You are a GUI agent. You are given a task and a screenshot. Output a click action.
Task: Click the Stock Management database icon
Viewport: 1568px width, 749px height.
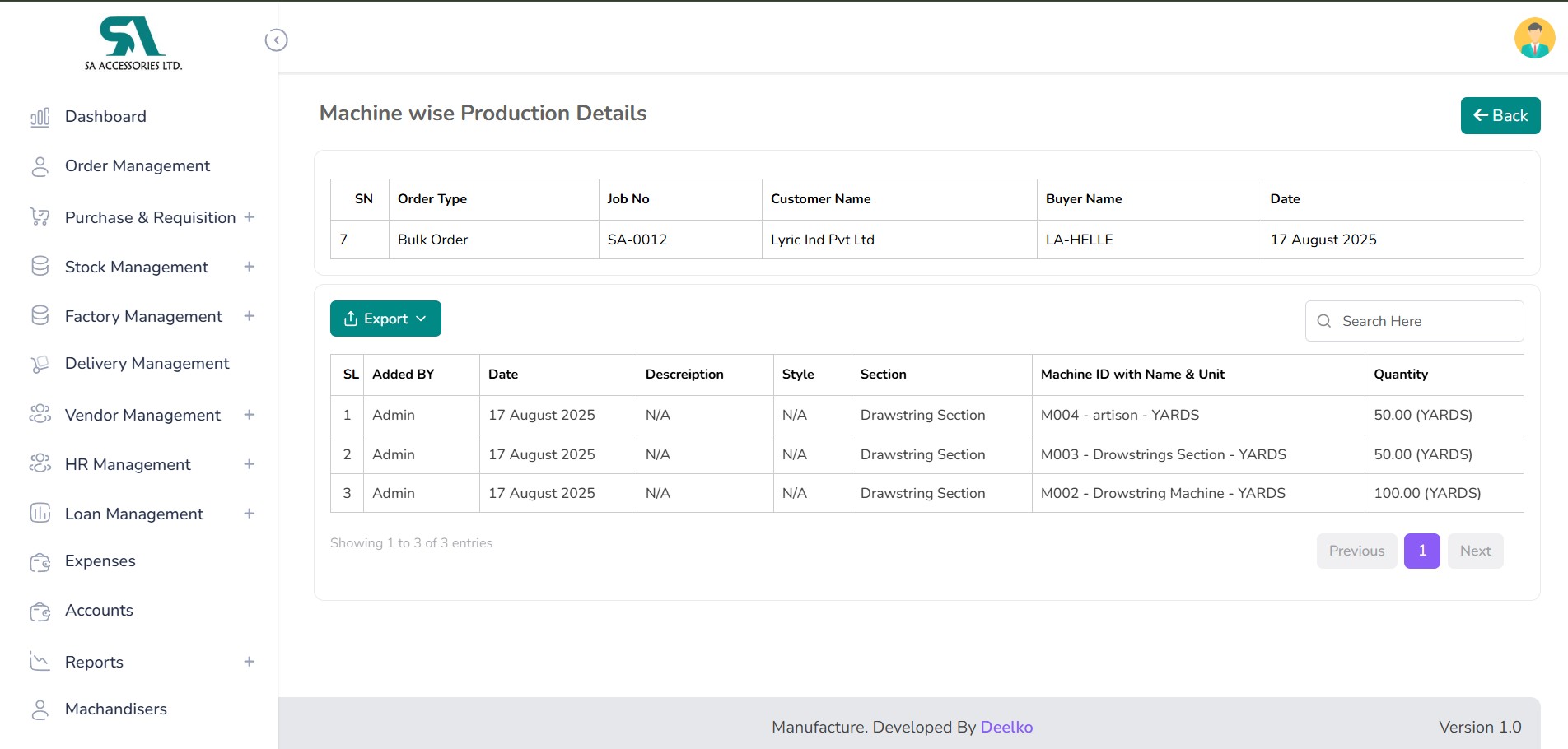click(40, 267)
